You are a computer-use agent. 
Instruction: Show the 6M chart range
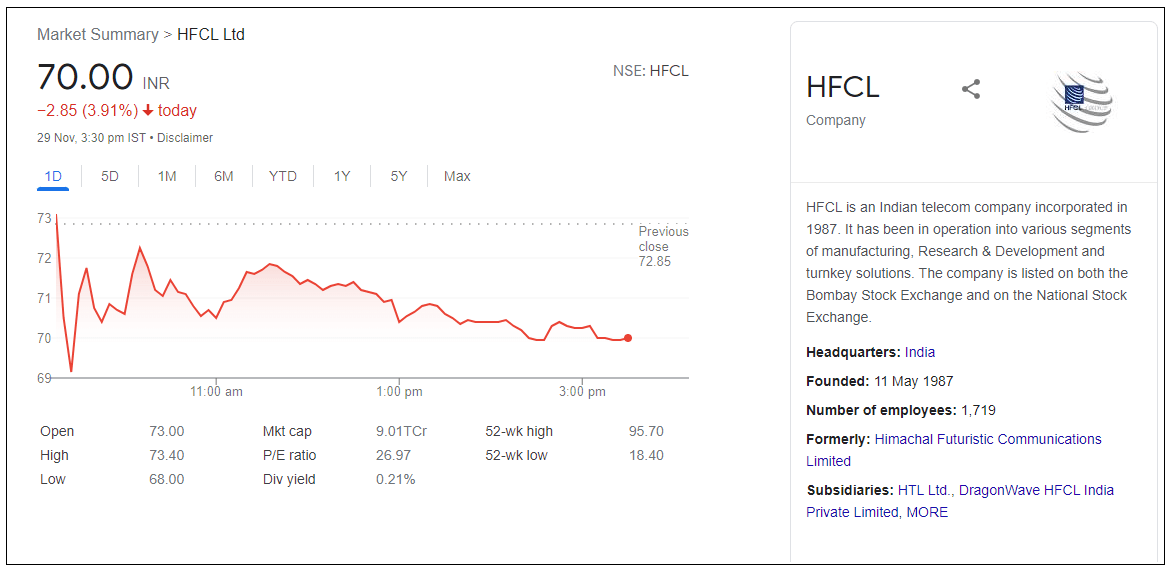click(x=223, y=177)
